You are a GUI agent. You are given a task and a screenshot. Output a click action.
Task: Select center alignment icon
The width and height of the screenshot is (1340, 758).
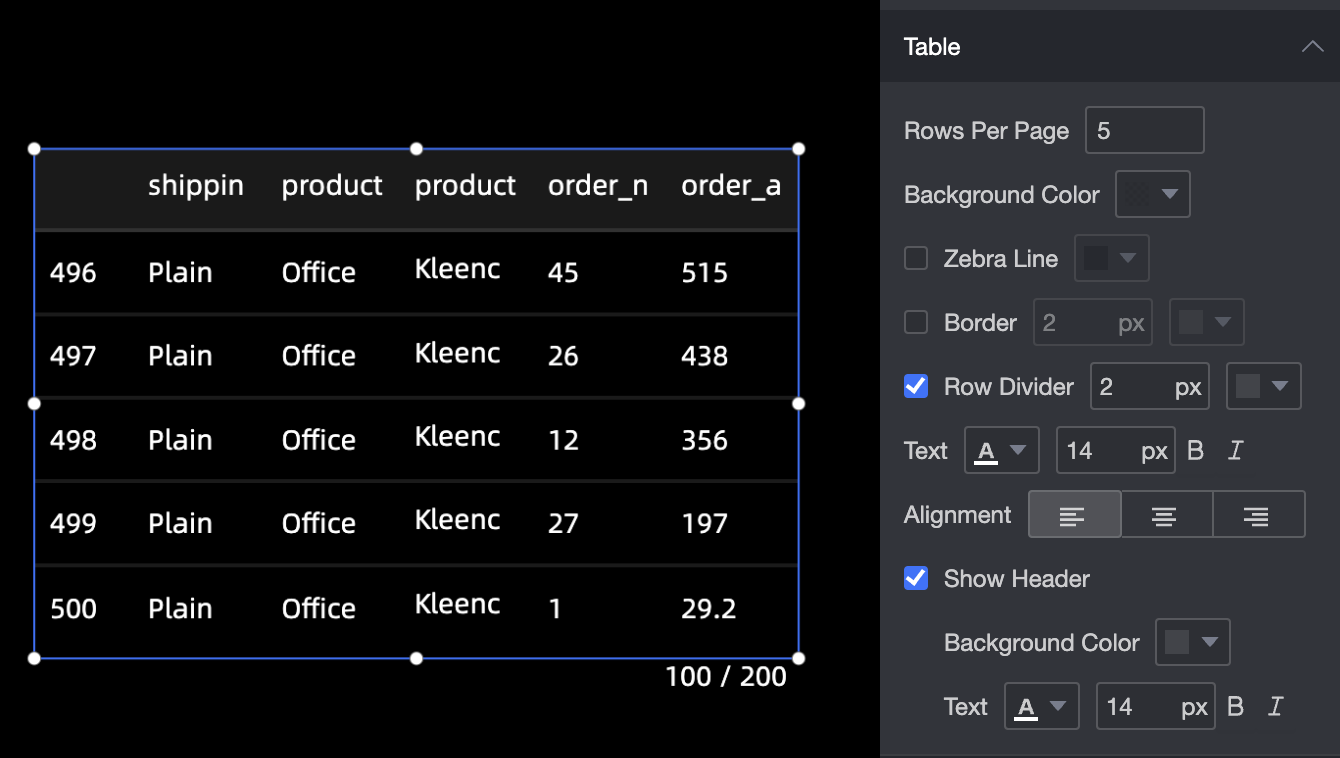(x=1166, y=515)
